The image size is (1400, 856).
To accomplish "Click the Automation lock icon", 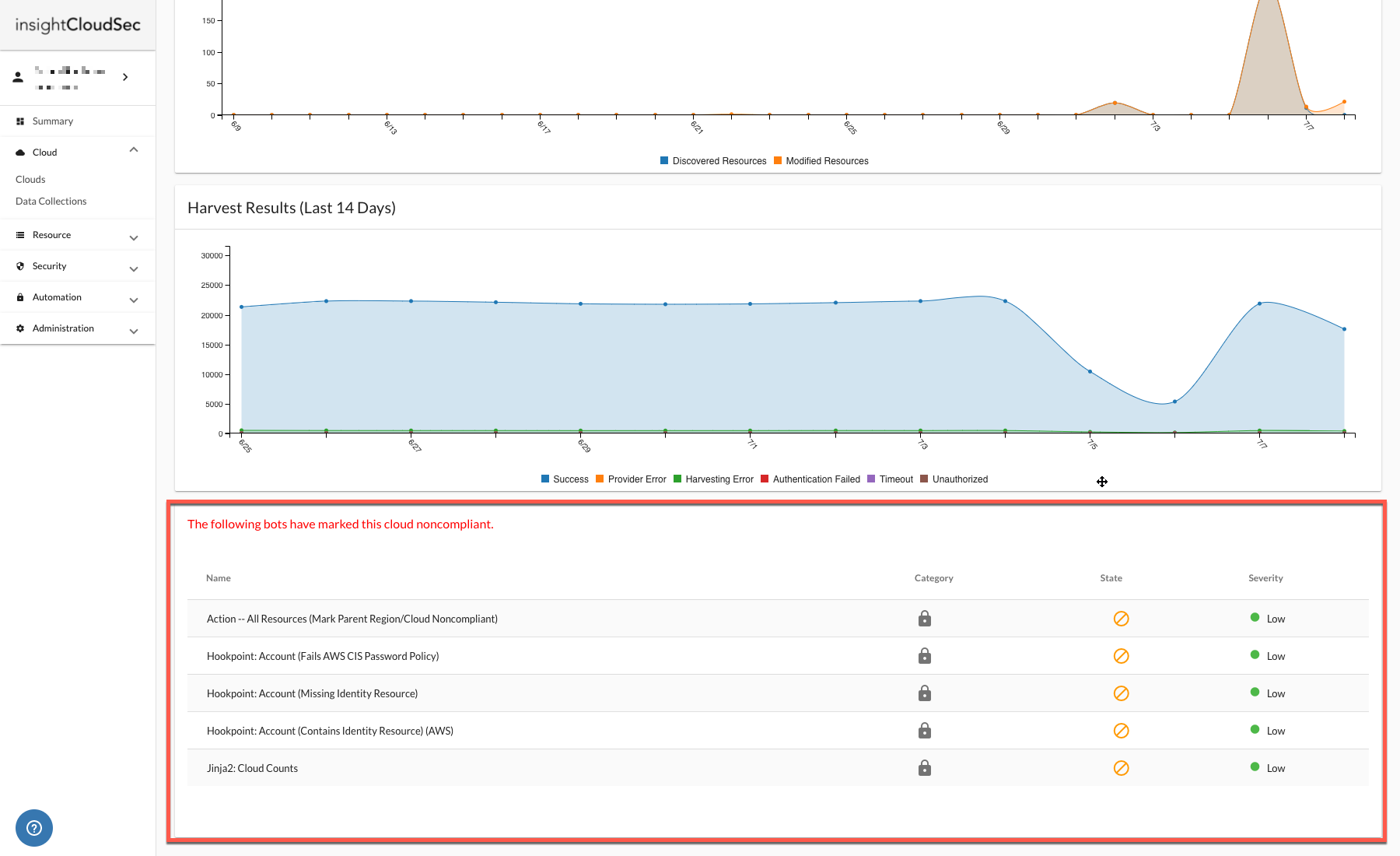I will [20, 297].
